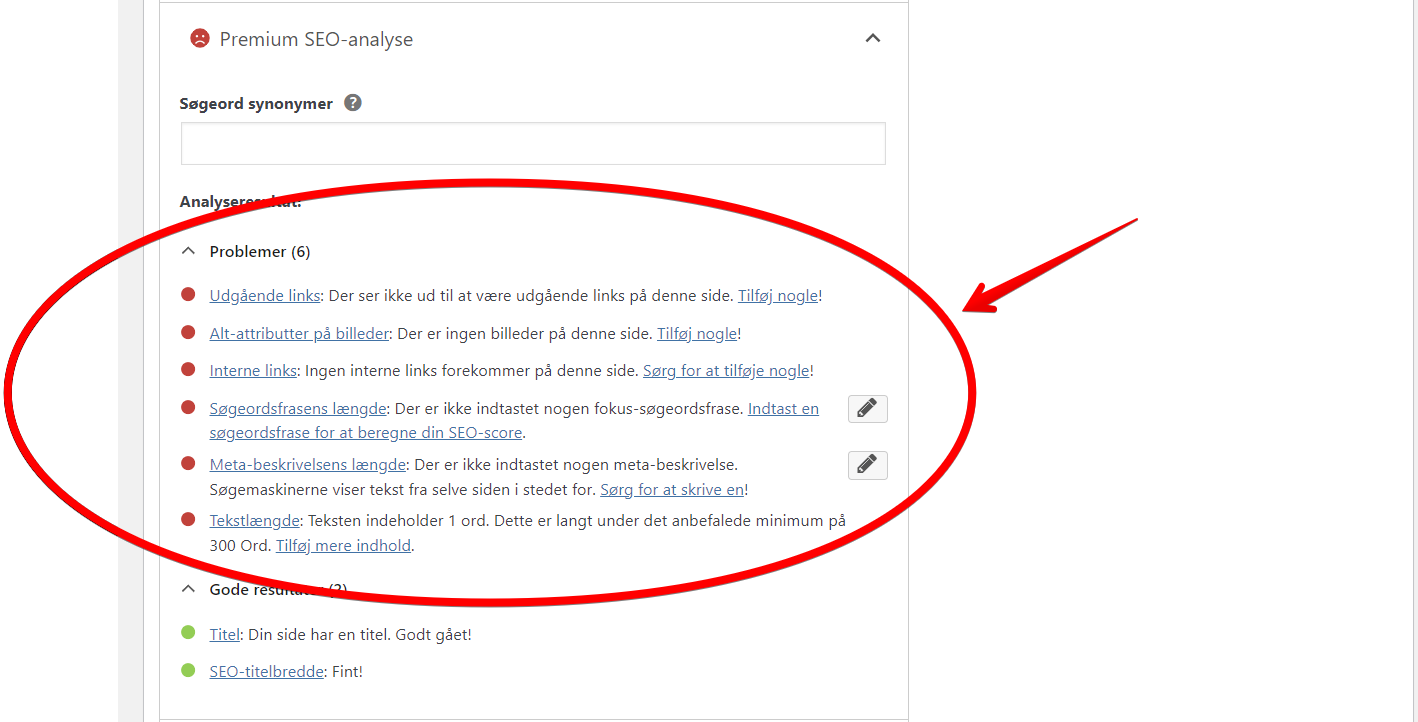The width and height of the screenshot is (1418, 722).
Task: Click 'Indtast en søgeordsfrase' link
Action: point(783,409)
